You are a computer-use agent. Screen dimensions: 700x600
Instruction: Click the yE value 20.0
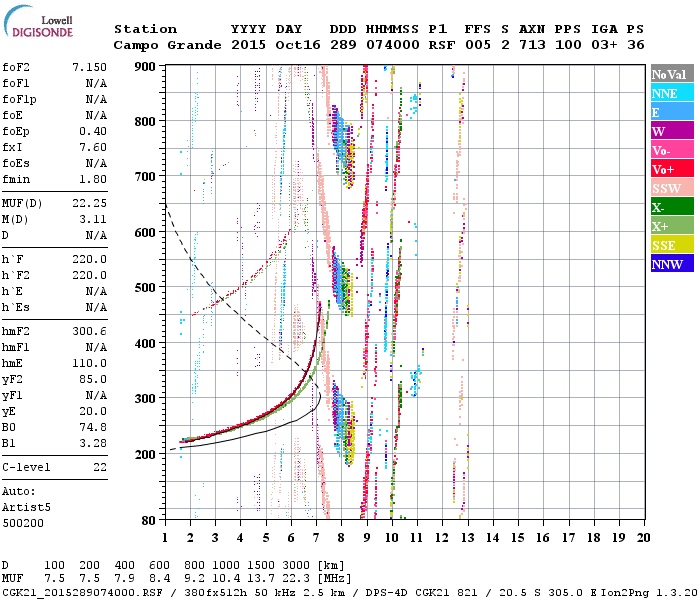click(x=93, y=412)
